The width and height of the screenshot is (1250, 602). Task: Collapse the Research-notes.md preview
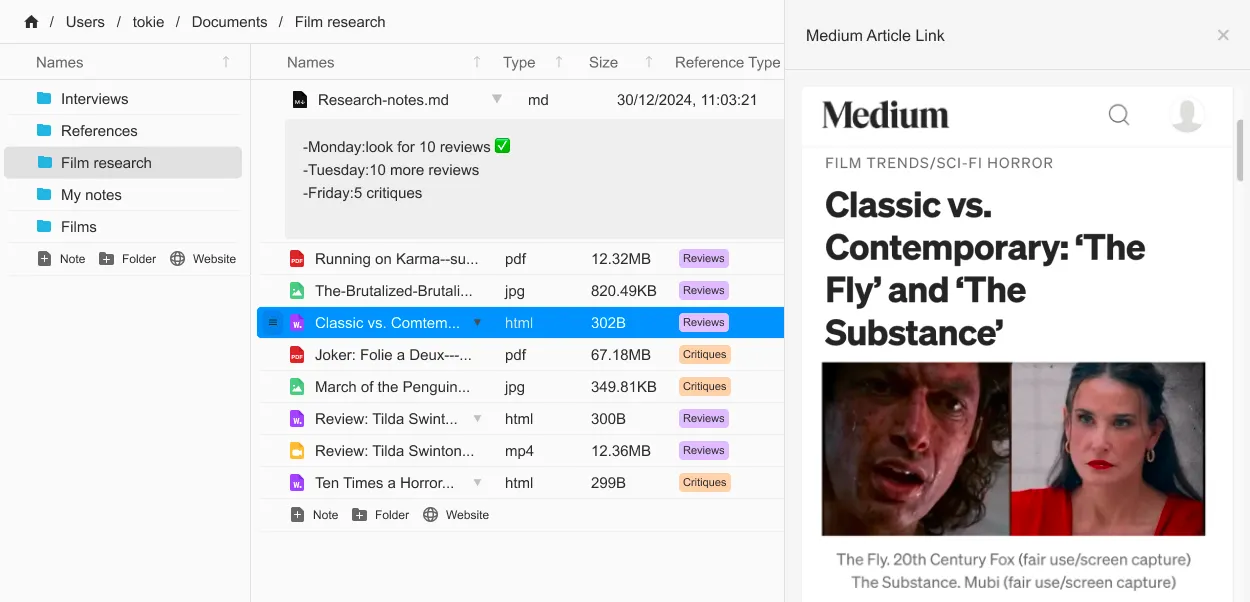497,100
